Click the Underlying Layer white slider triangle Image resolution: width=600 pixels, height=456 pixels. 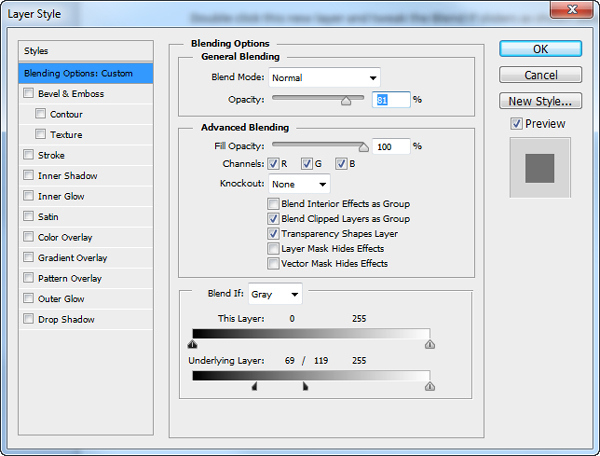click(430, 386)
